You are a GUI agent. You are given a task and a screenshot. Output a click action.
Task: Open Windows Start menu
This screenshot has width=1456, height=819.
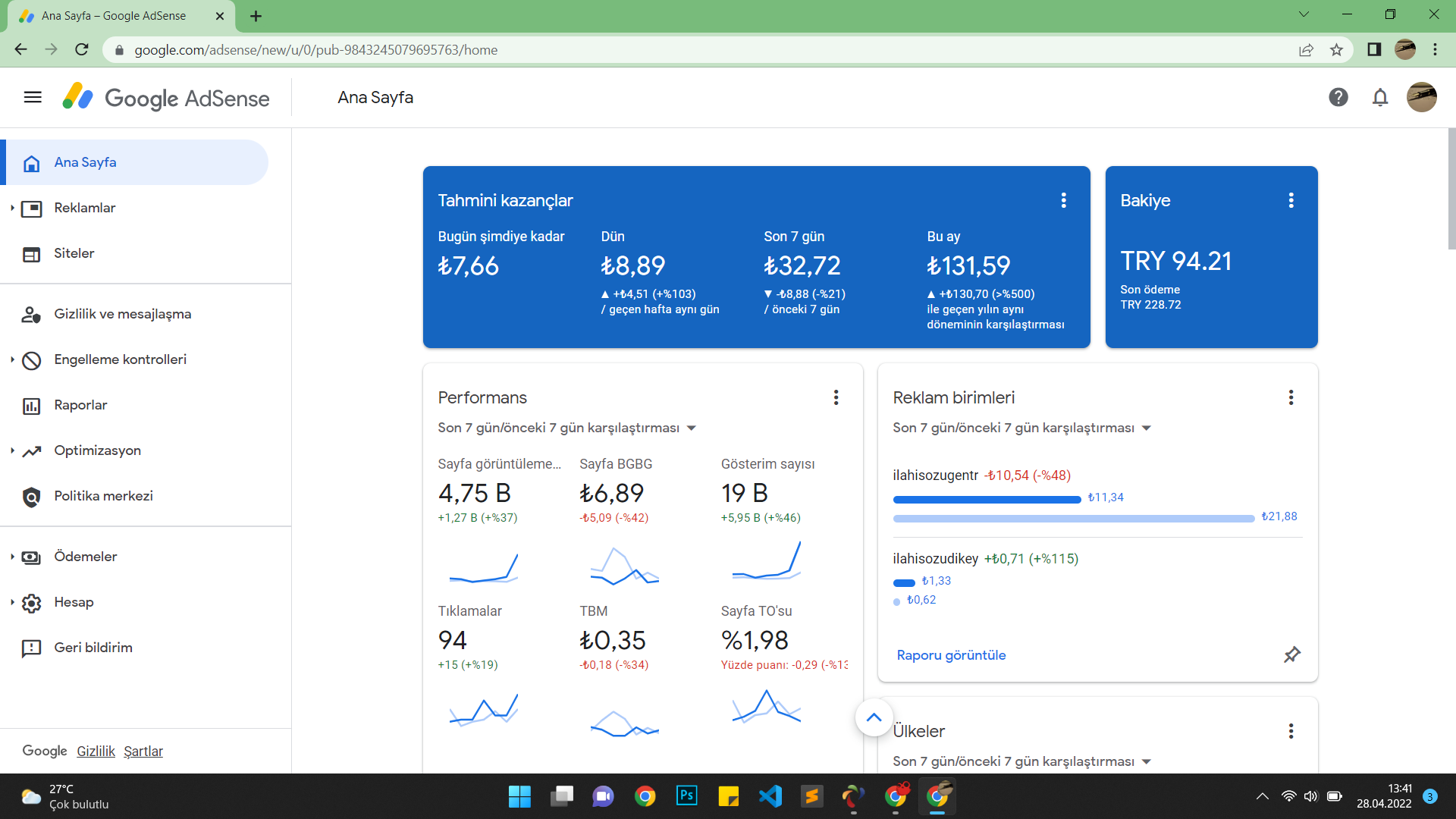click(519, 796)
